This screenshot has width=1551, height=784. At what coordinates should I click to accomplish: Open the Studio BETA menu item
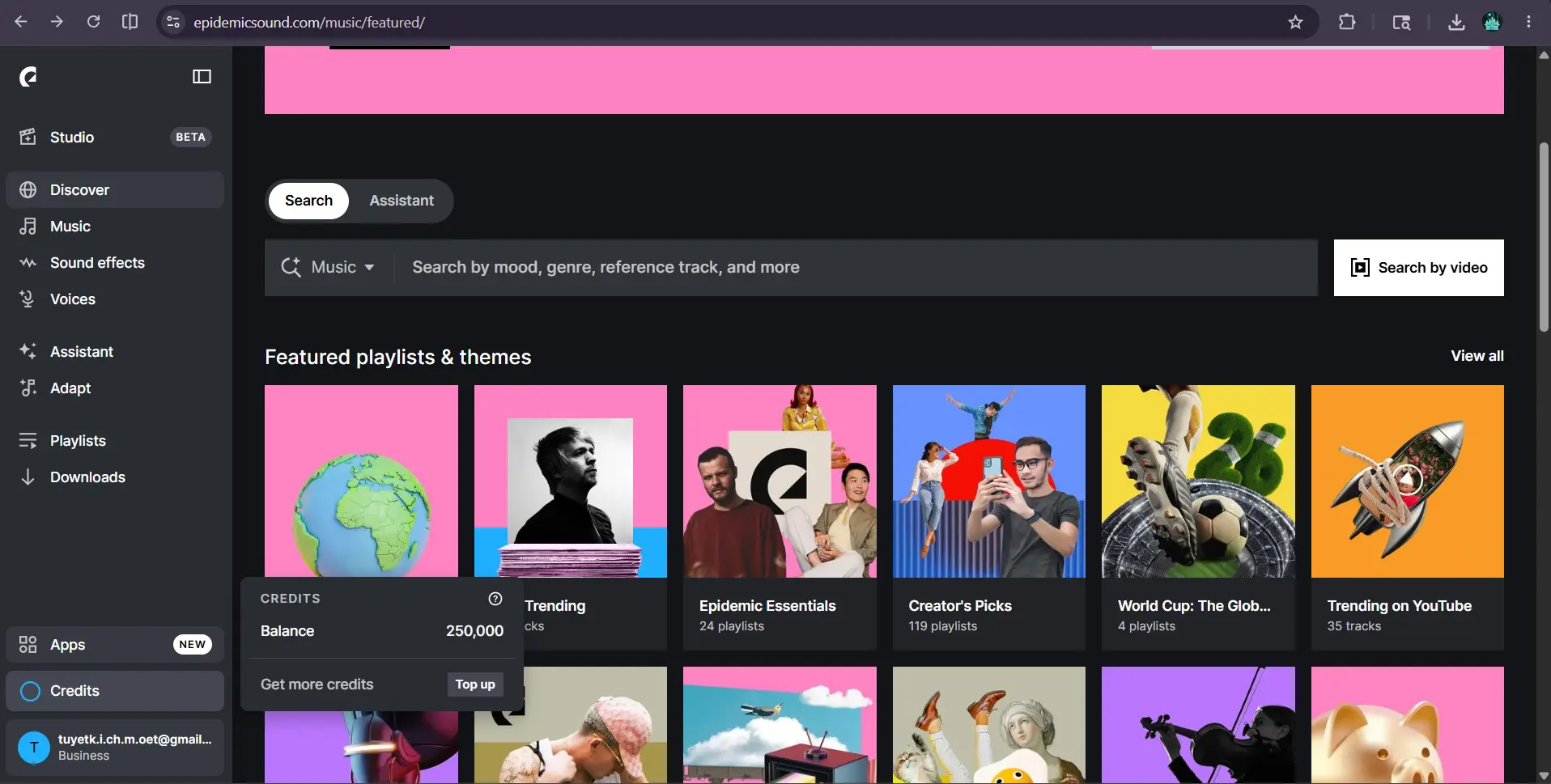[x=115, y=138]
